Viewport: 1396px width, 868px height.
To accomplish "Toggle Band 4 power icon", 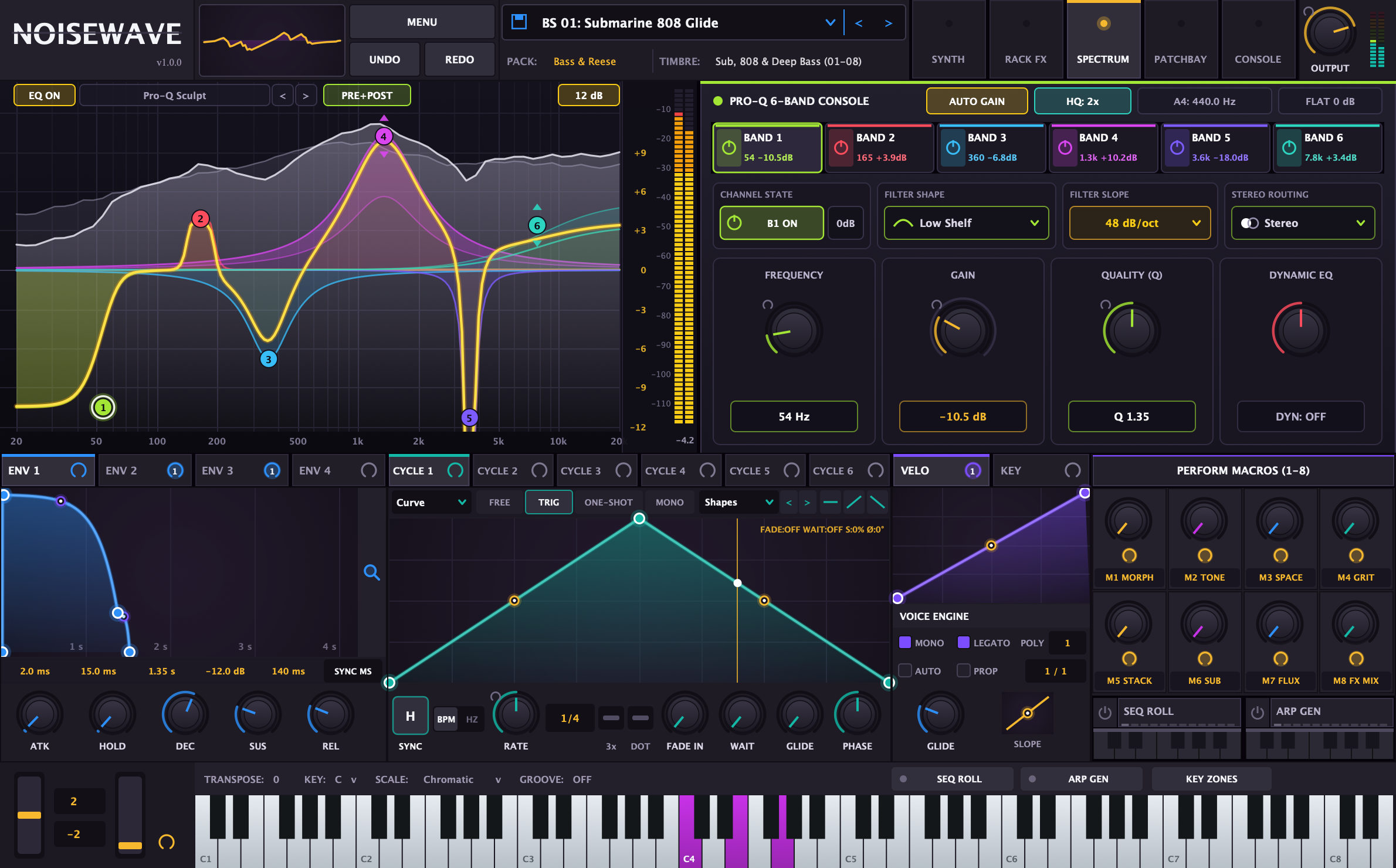I will [x=1065, y=148].
